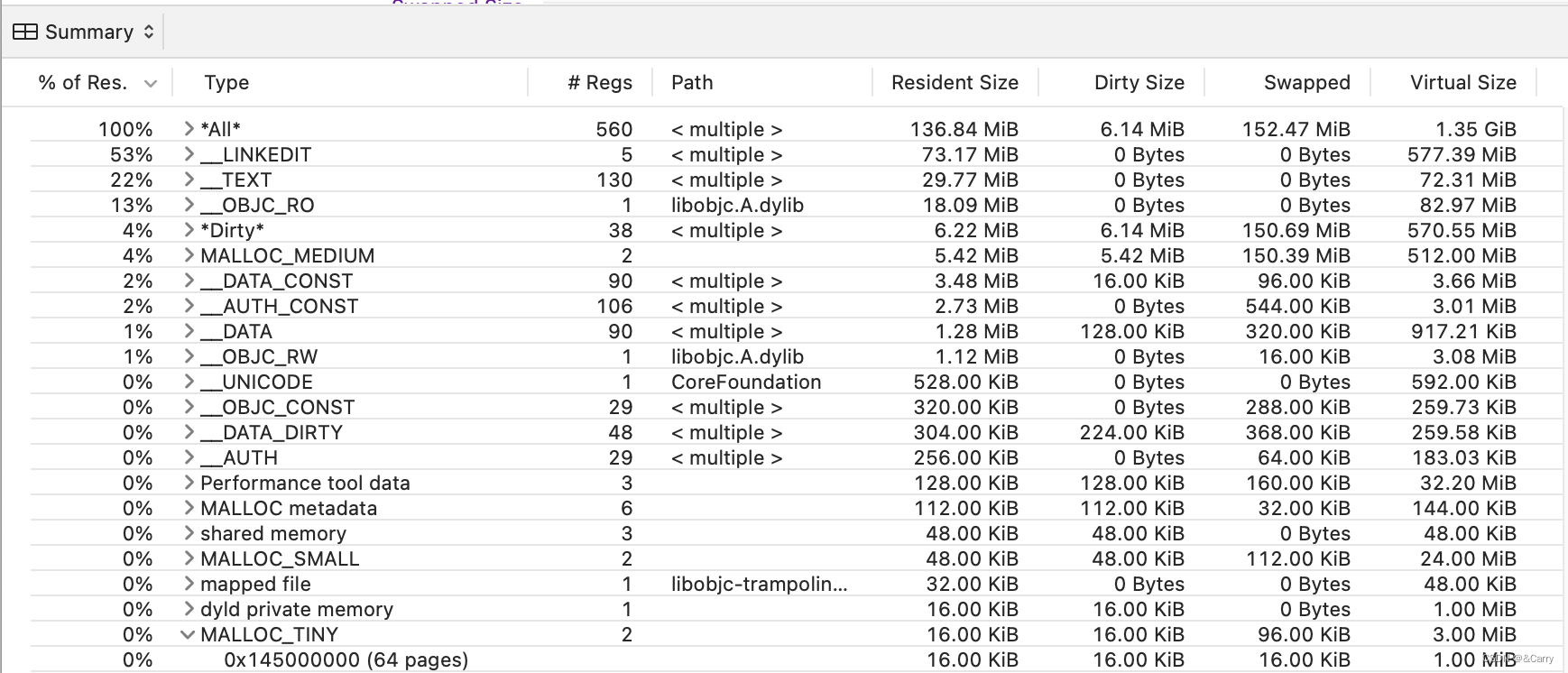Image resolution: width=1568 pixels, height=673 pixels.
Task: Expand the __TEXT row
Action: (x=189, y=180)
